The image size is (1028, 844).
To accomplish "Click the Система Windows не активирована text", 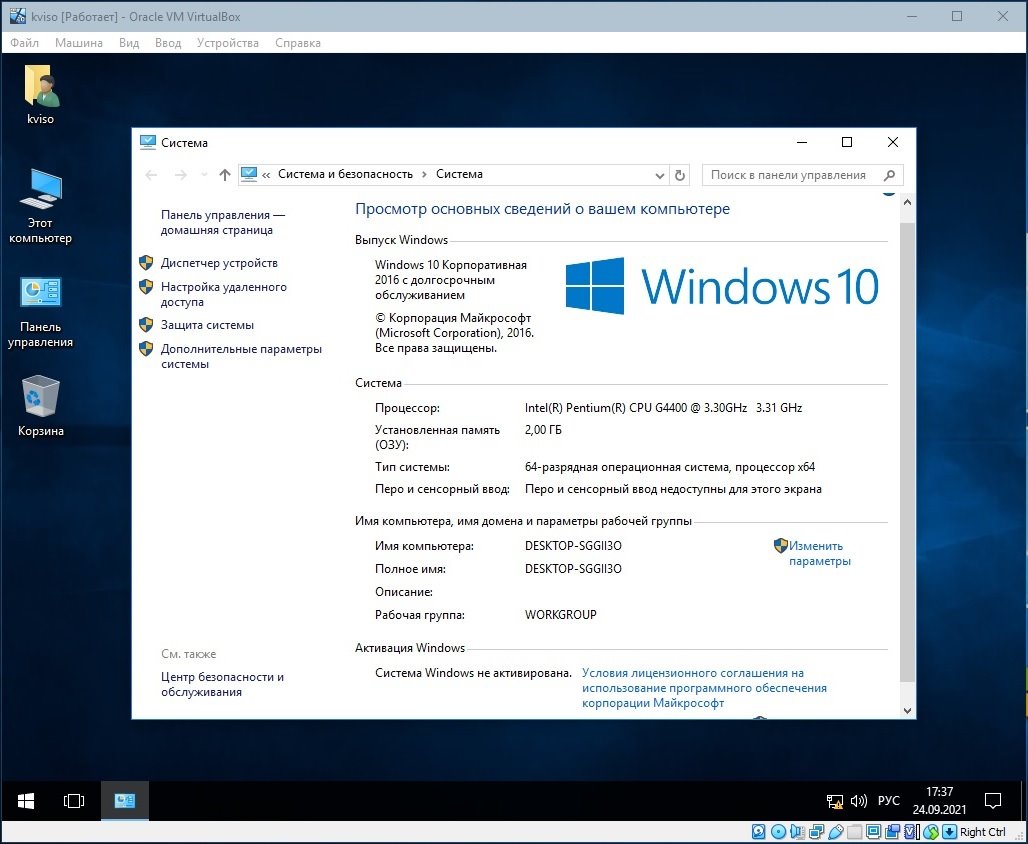I will pos(473,673).
